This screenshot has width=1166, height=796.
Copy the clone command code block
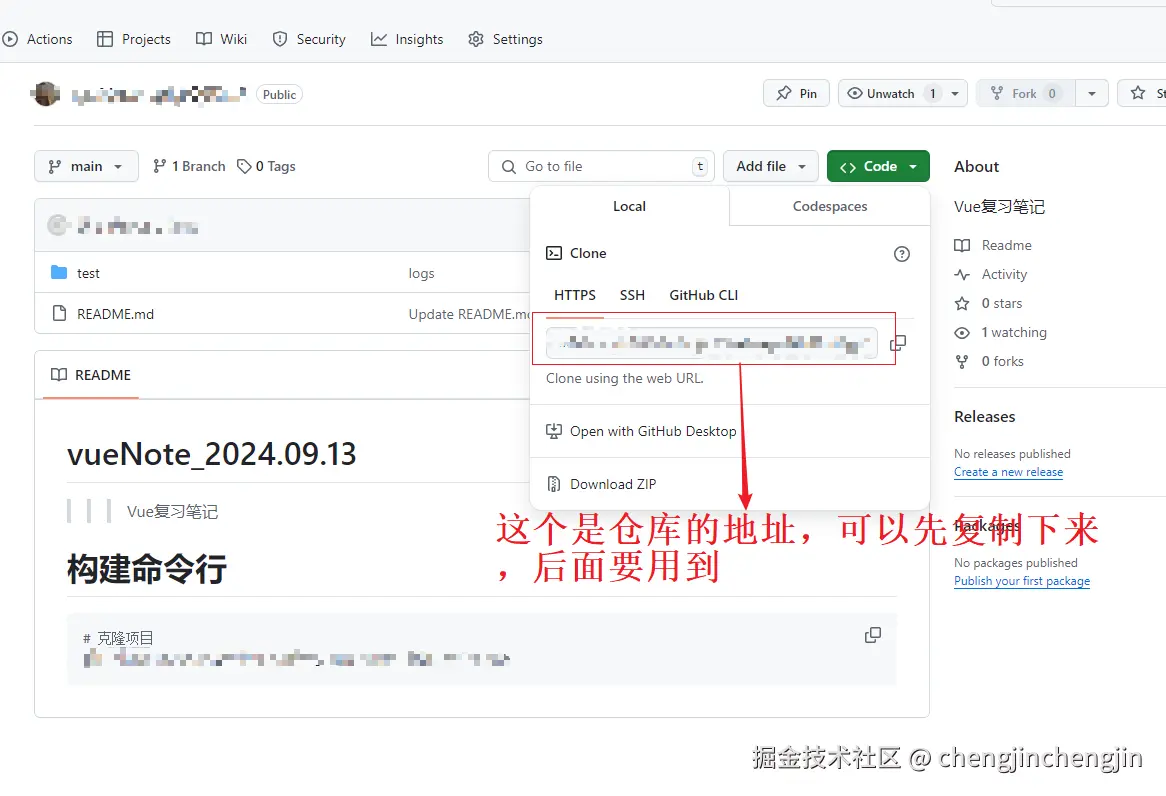(x=873, y=635)
